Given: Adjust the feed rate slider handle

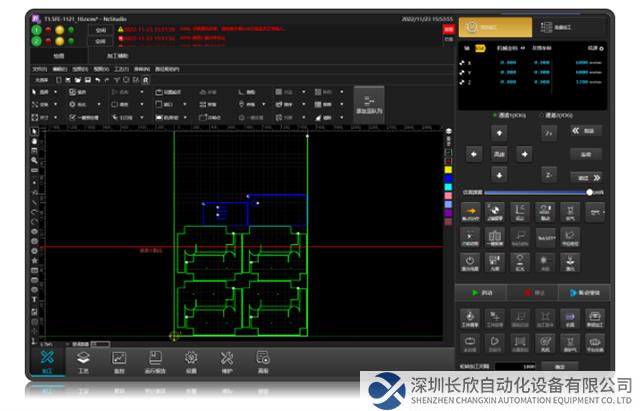Looking at the screenshot, I should click(x=590, y=191).
